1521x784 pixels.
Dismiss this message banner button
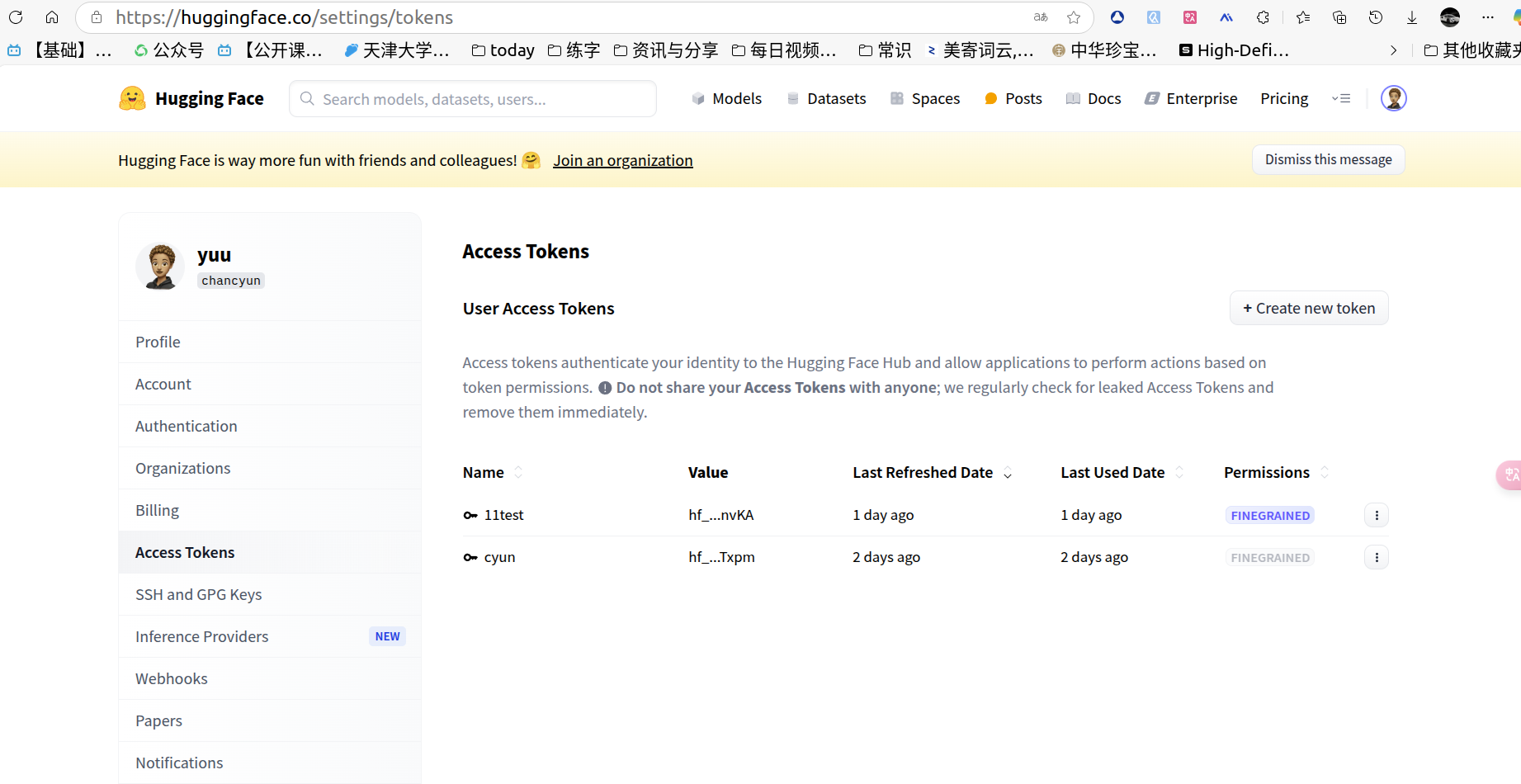point(1329,159)
